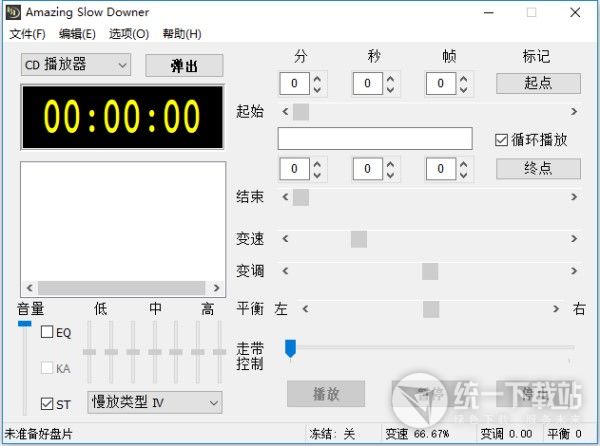Screen dimensions: 600x446
Task: Increase end frames stepper up arrow
Action: click(463, 164)
